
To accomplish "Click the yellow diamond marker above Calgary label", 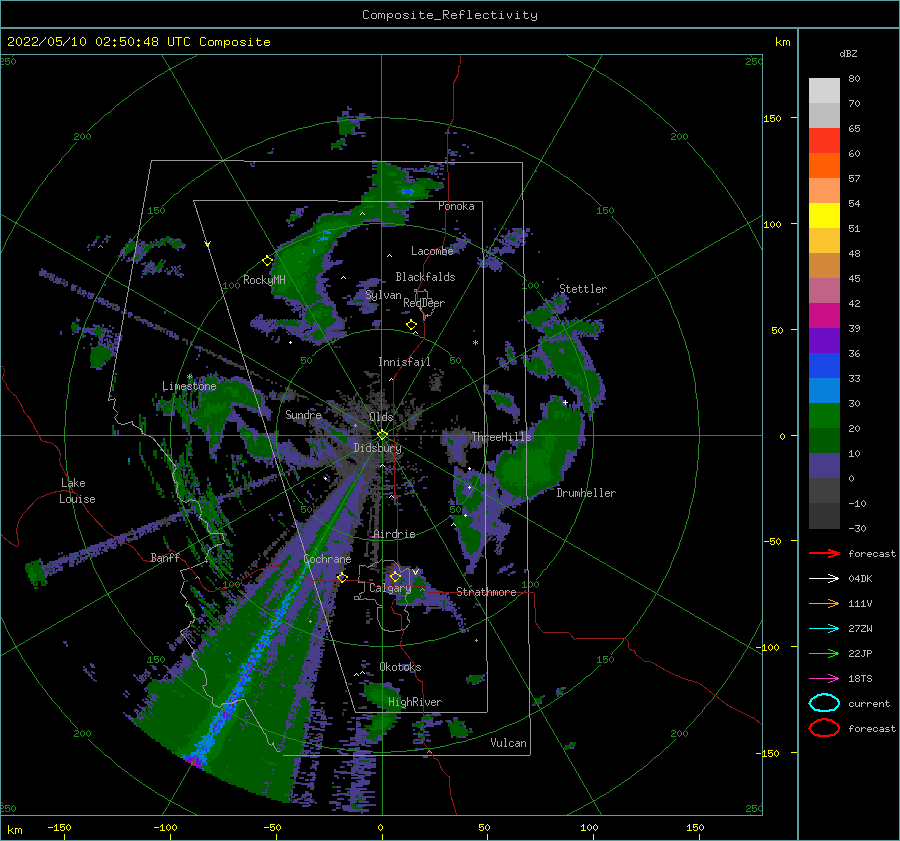I will [395, 576].
